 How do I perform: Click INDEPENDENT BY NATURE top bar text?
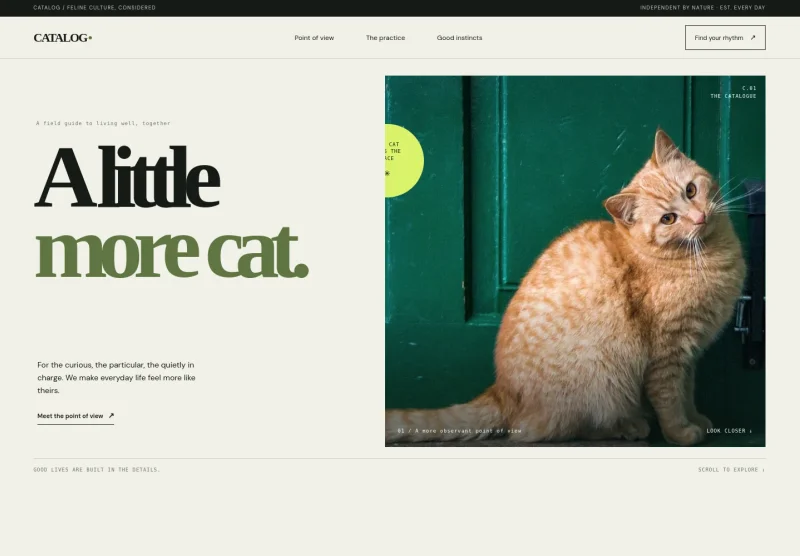click(703, 8)
